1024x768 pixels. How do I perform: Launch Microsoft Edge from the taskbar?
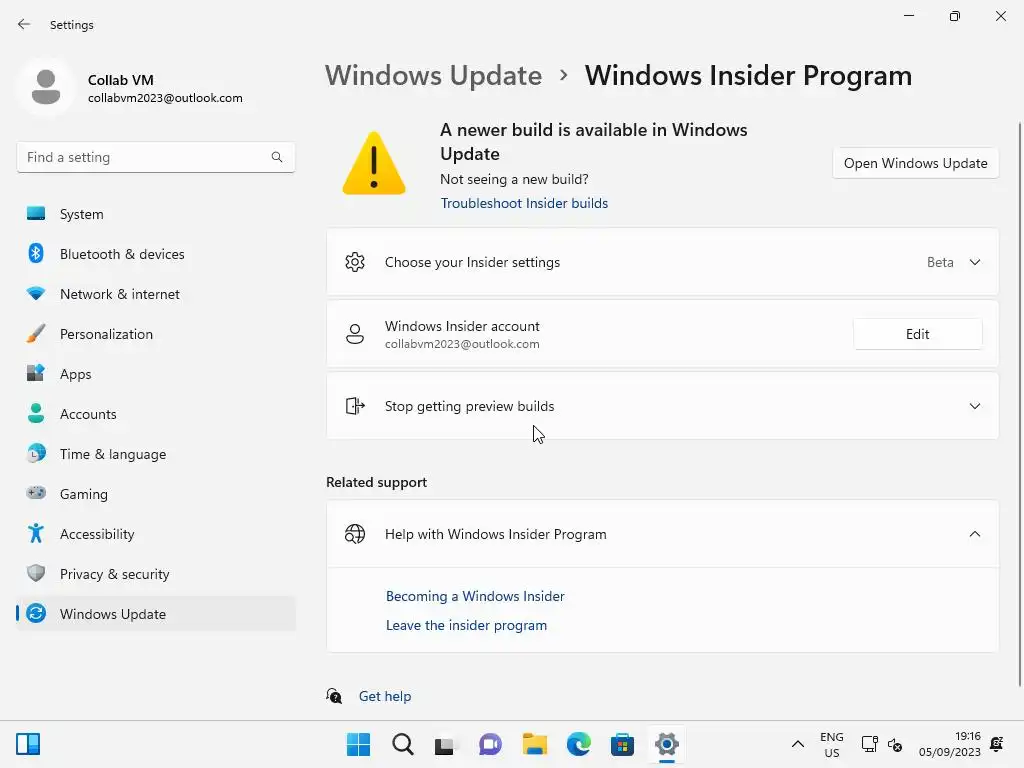[578, 744]
